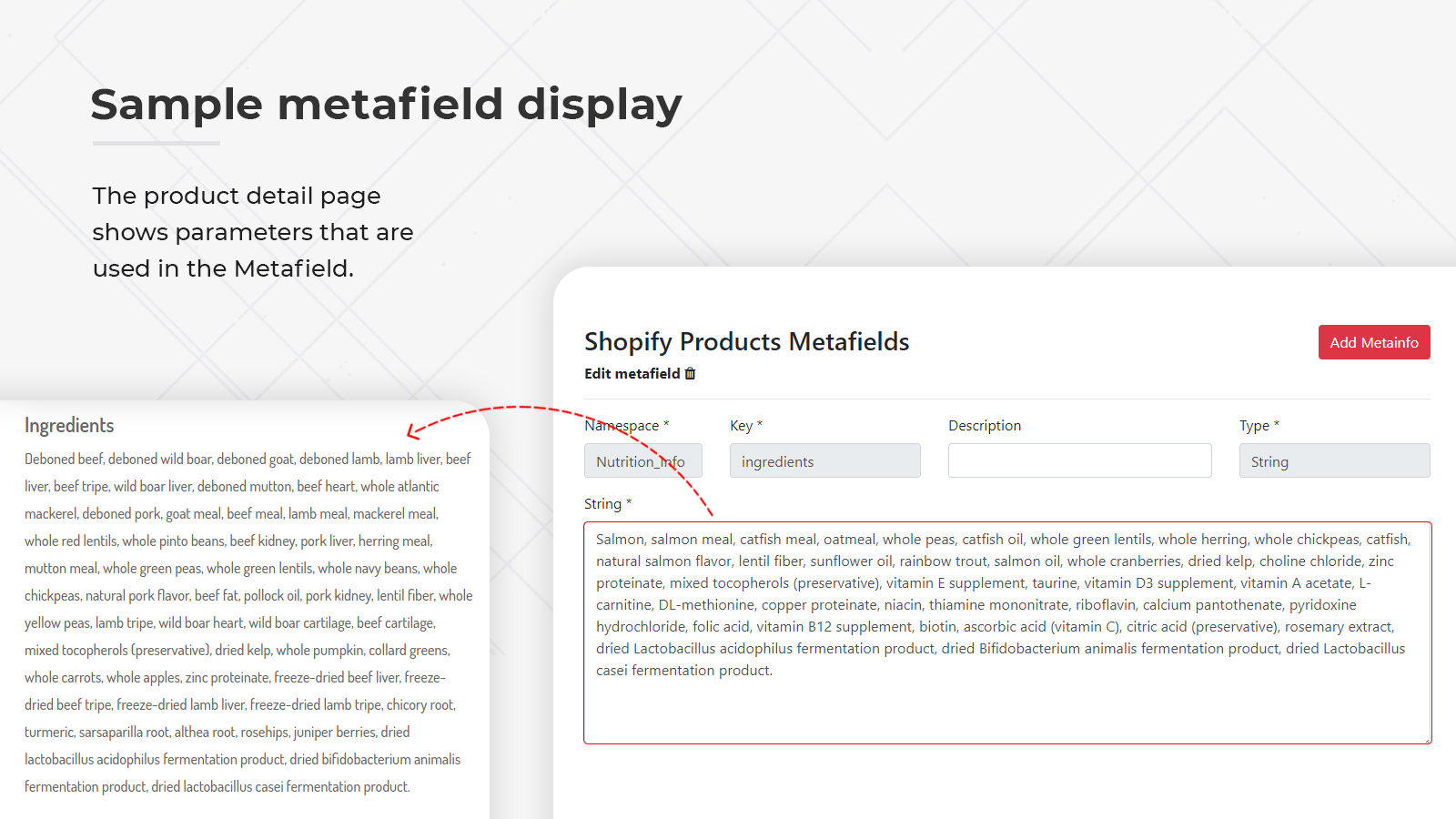Focus the Namespace field containing Nutrition_Info
The width and height of the screenshot is (1456, 819).
(x=642, y=461)
